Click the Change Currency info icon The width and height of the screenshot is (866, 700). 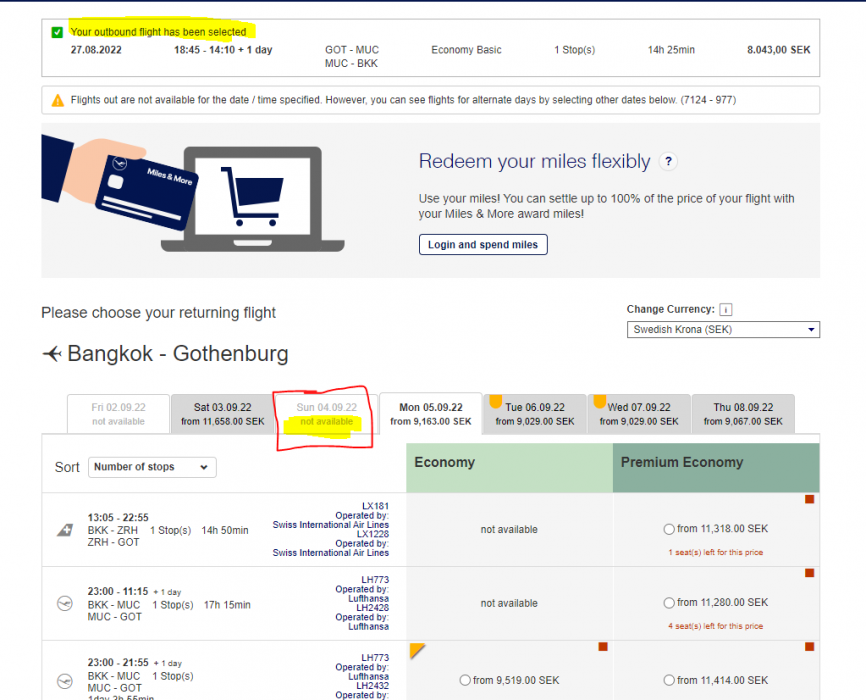[725, 310]
